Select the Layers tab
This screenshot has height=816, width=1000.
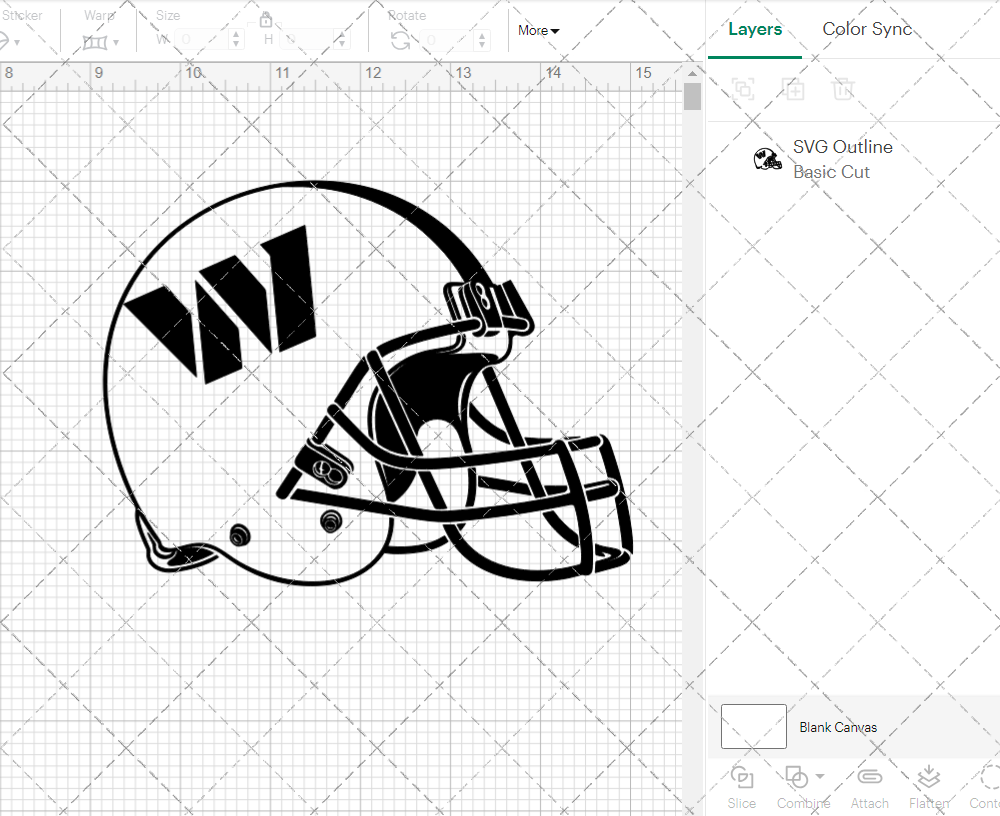755,29
